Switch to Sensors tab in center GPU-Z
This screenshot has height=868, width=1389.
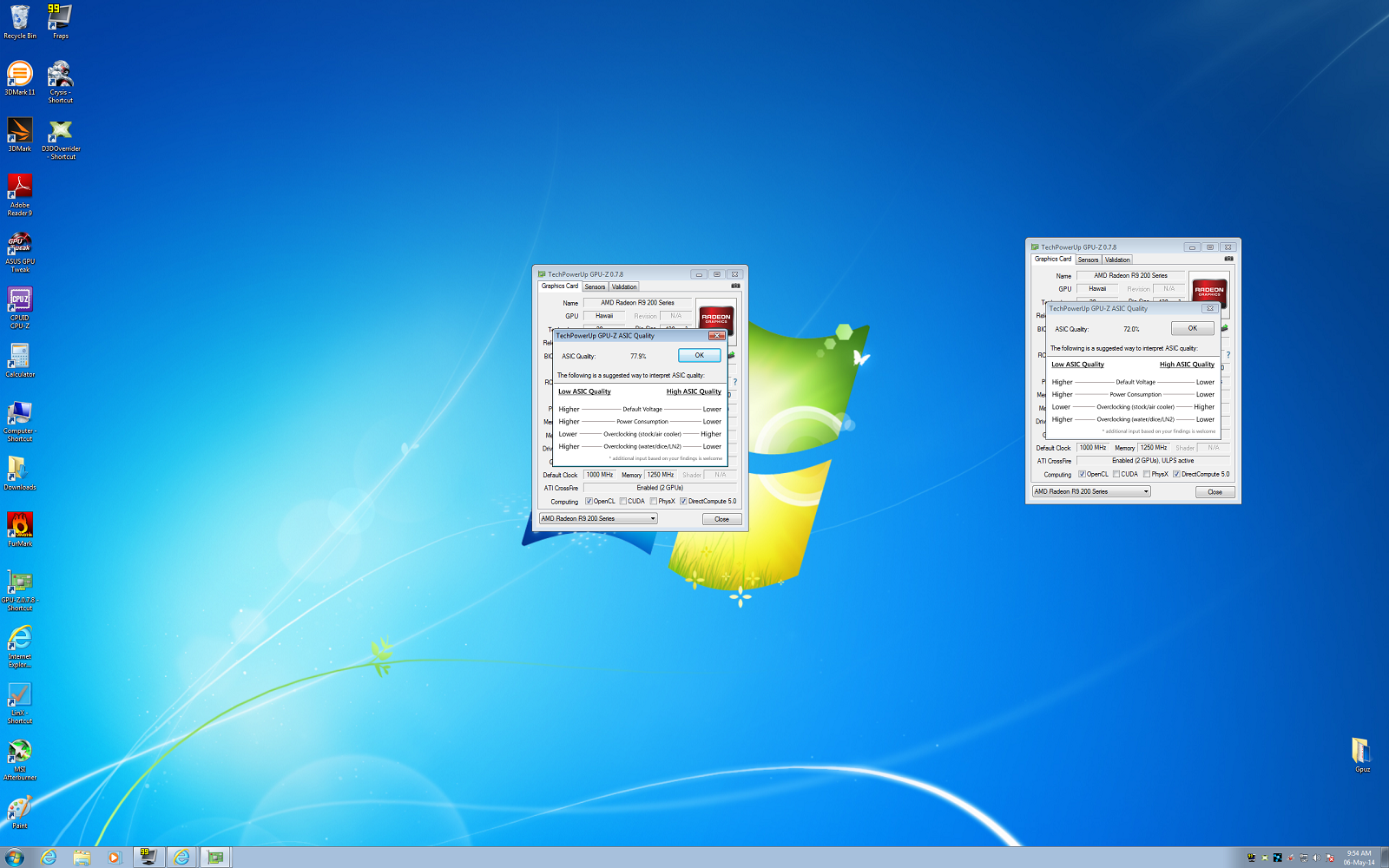pos(595,286)
